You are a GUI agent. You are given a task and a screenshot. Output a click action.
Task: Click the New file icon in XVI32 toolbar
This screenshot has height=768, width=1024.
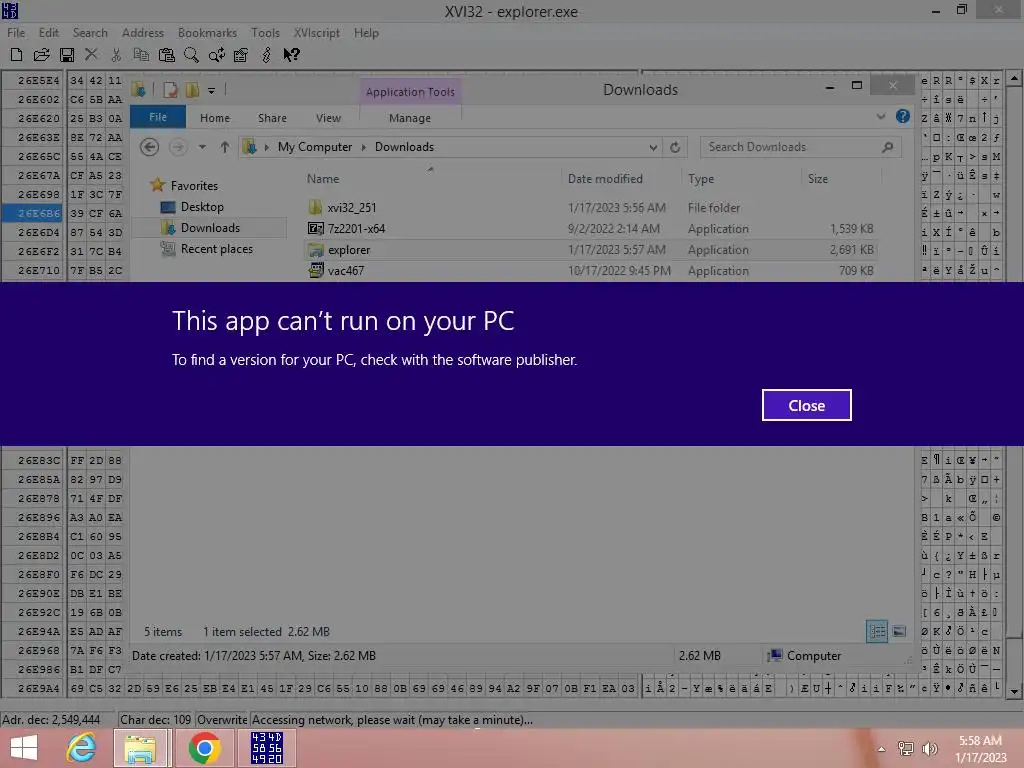[x=17, y=55]
